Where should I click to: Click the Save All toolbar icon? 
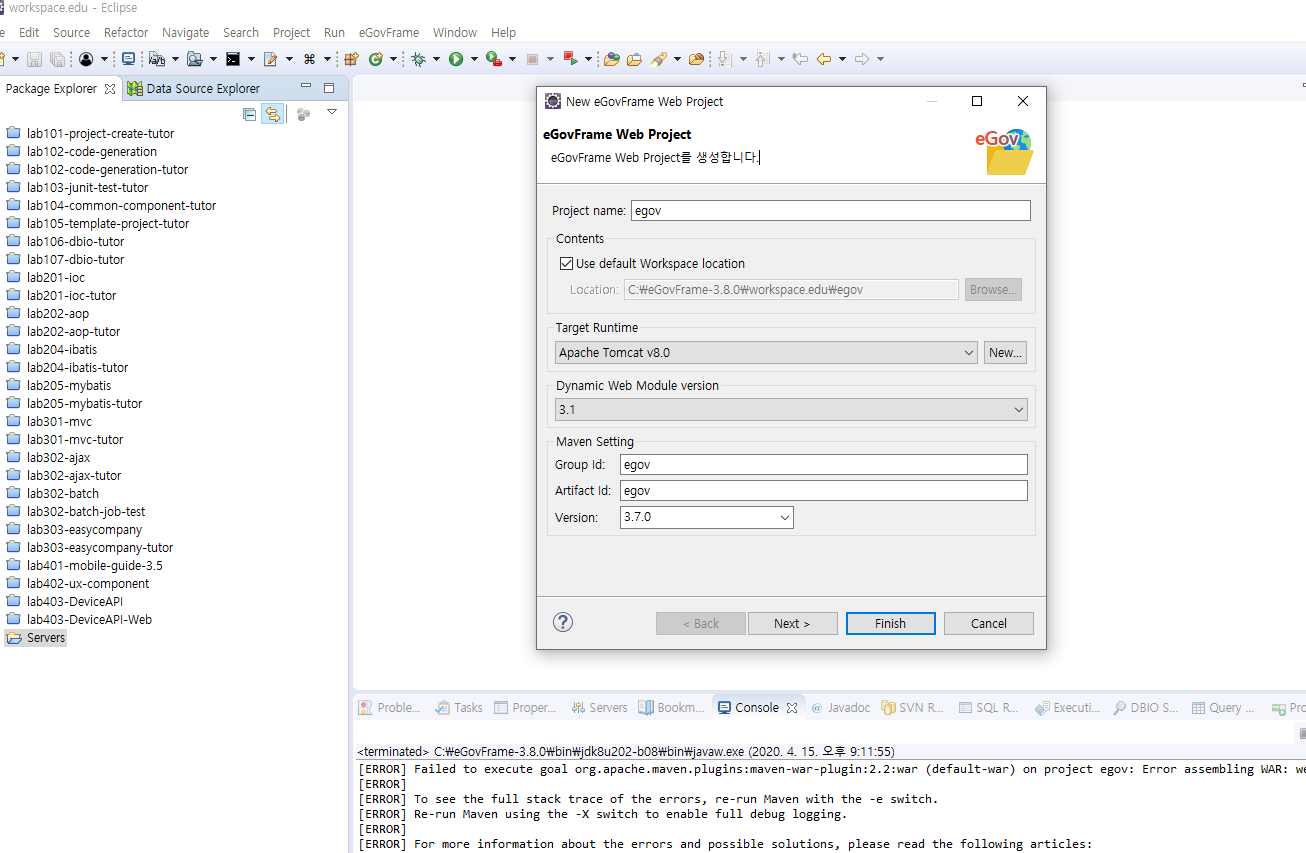point(58,59)
